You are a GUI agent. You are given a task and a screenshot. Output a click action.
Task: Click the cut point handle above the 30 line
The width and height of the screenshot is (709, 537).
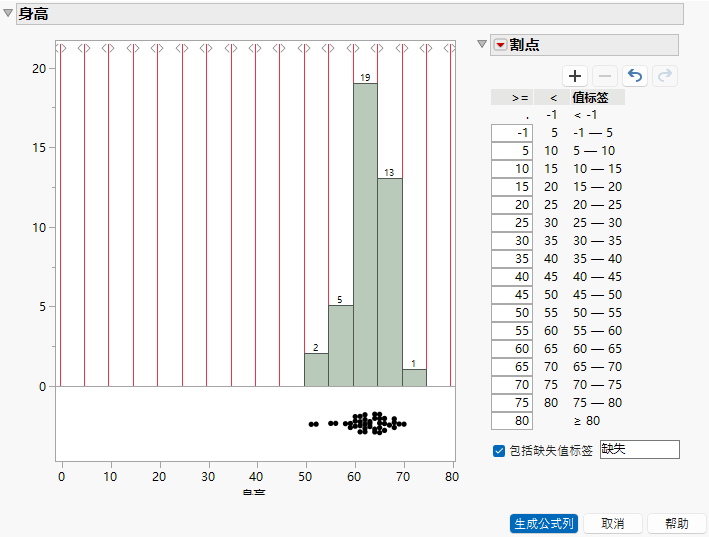coord(207,48)
